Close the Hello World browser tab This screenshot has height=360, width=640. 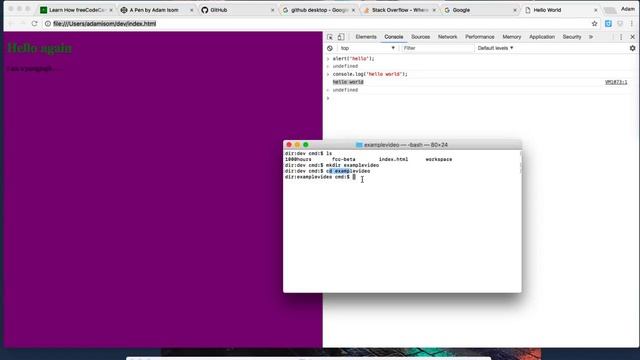596,10
